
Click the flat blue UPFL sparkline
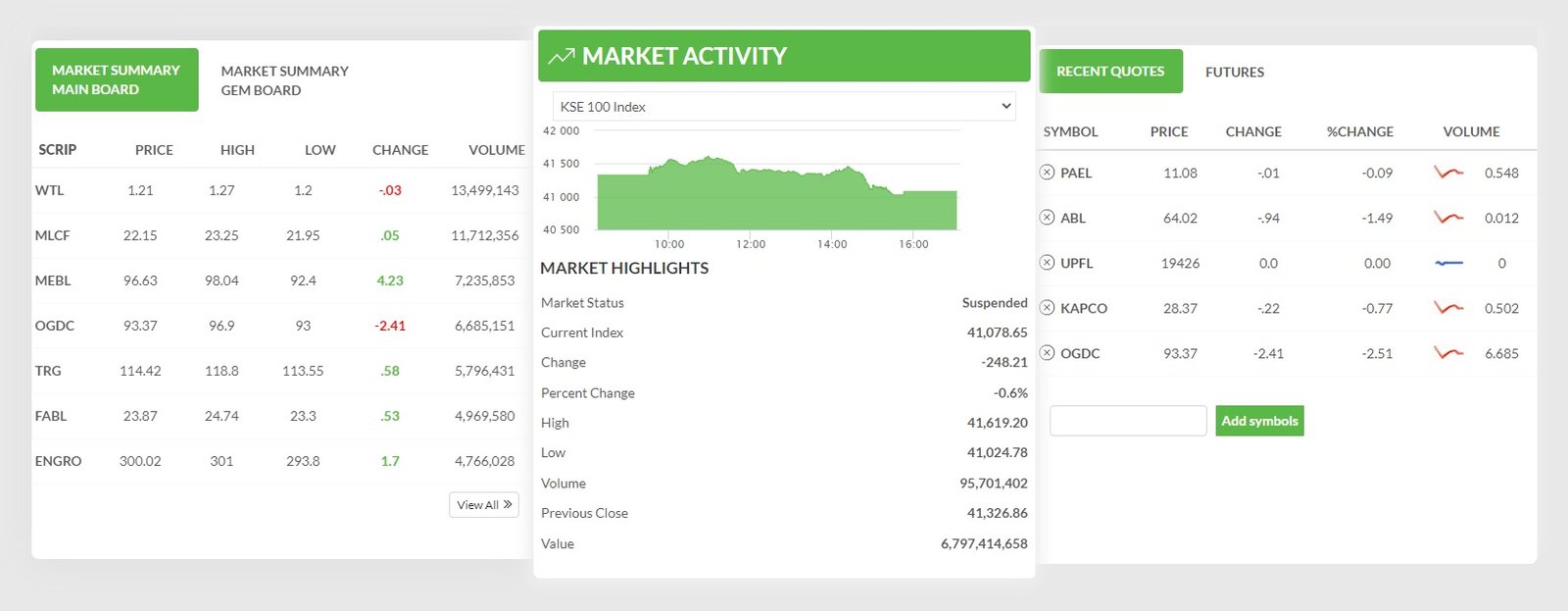pyautogui.click(x=1447, y=263)
